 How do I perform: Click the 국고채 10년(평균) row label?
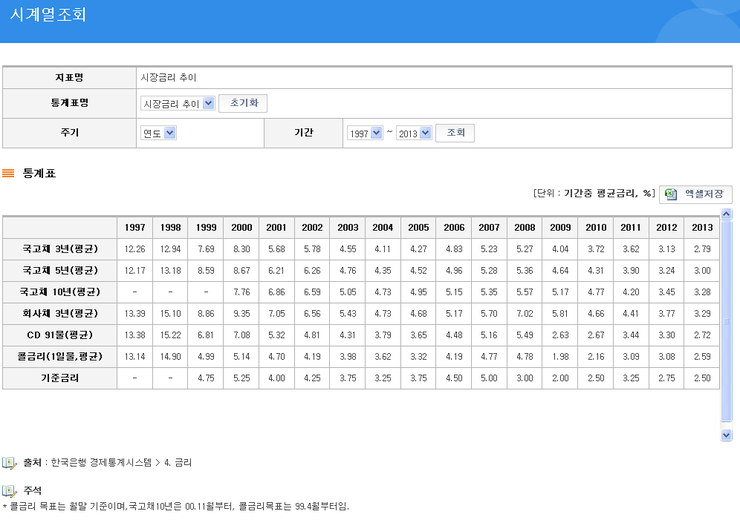click(60, 292)
